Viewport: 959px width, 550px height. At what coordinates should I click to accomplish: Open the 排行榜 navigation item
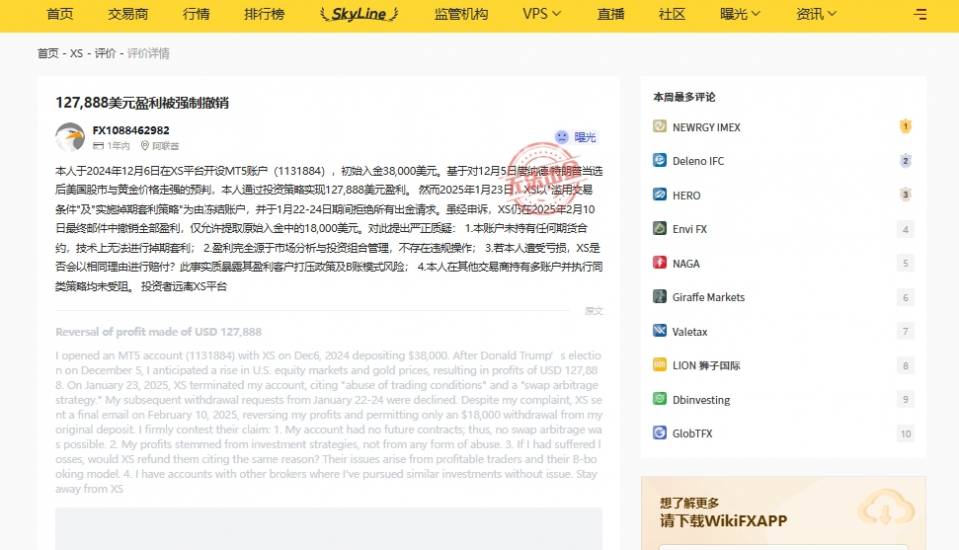(x=264, y=13)
